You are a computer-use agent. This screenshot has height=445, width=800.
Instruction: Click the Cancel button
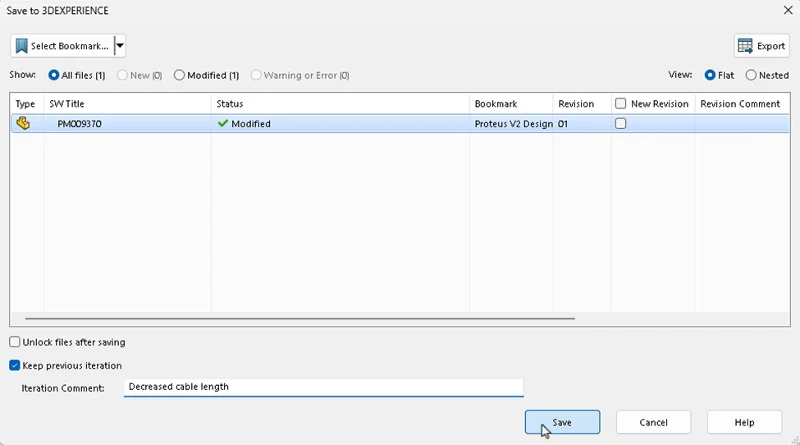click(x=653, y=422)
